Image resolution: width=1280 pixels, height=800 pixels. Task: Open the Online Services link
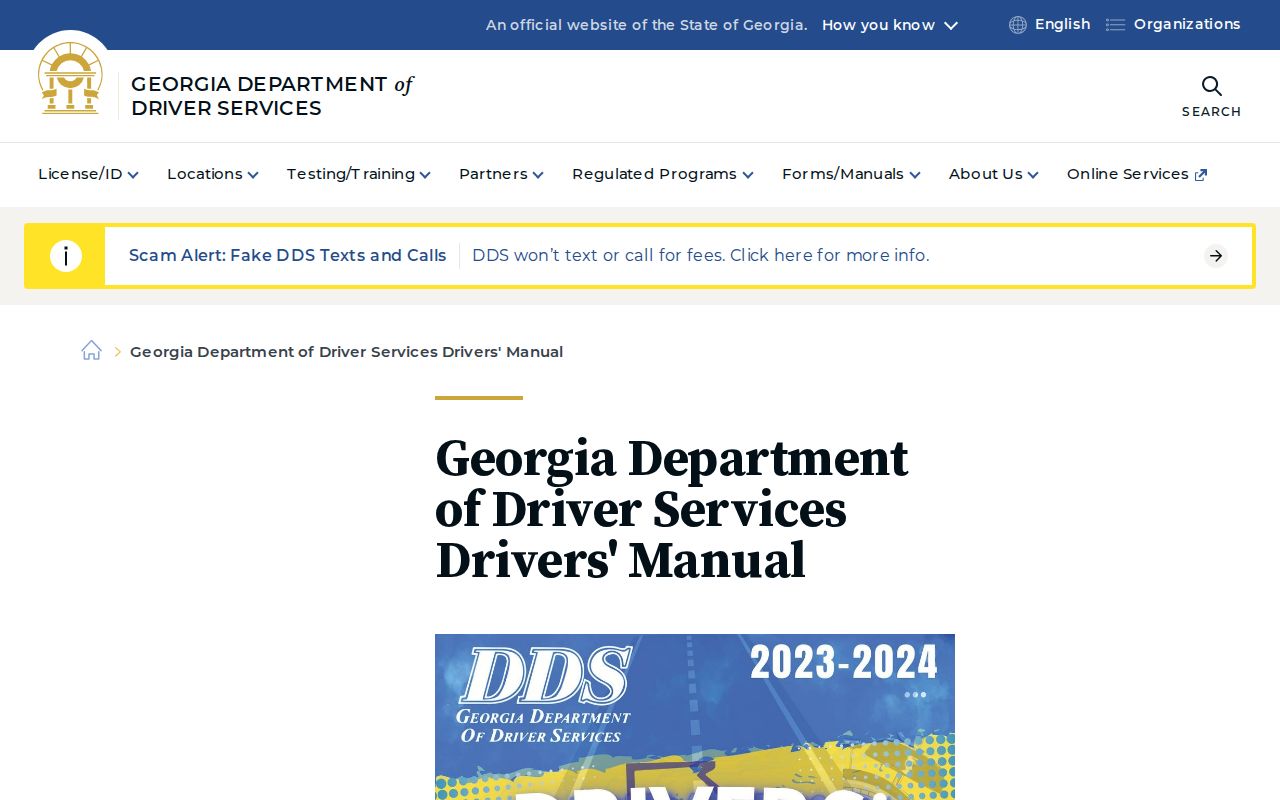pos(1137,174)
